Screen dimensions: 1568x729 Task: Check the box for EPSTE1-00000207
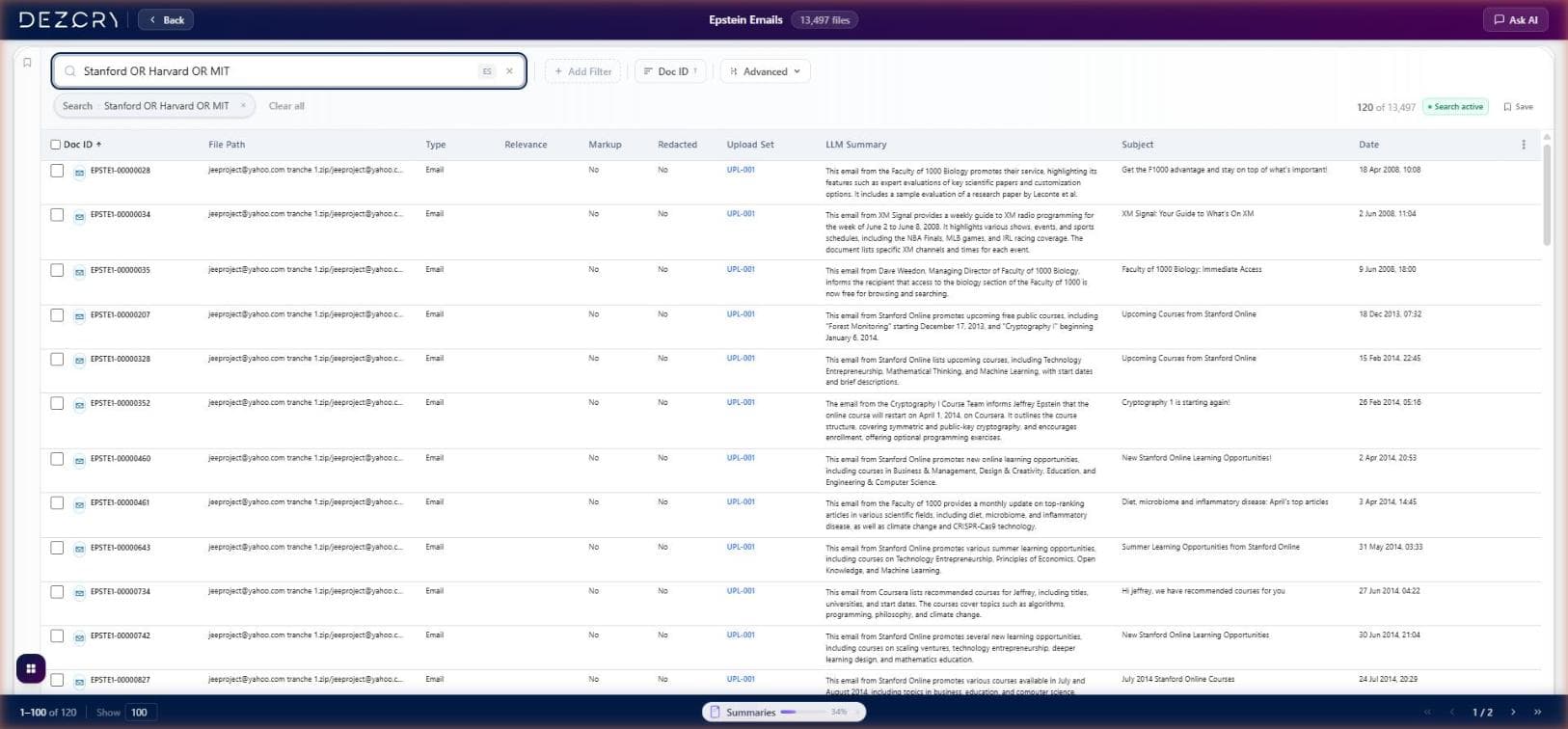(57, 315)
